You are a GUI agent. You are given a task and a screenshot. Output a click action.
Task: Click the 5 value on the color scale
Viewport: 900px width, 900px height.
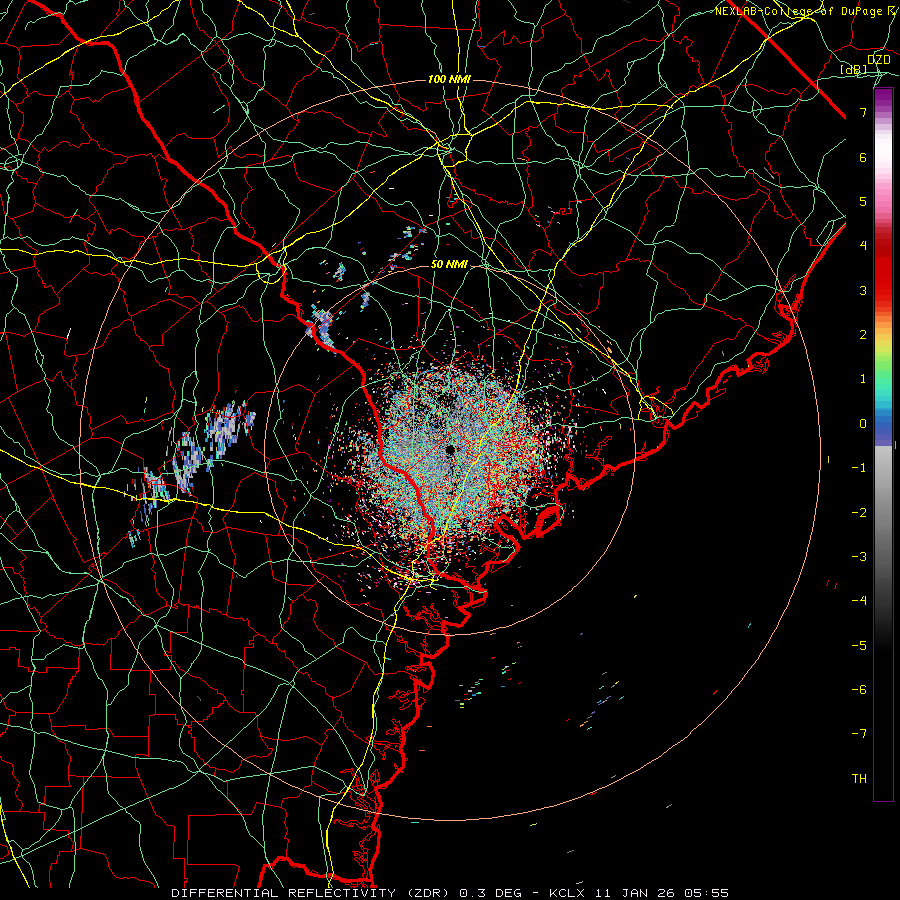863,201
